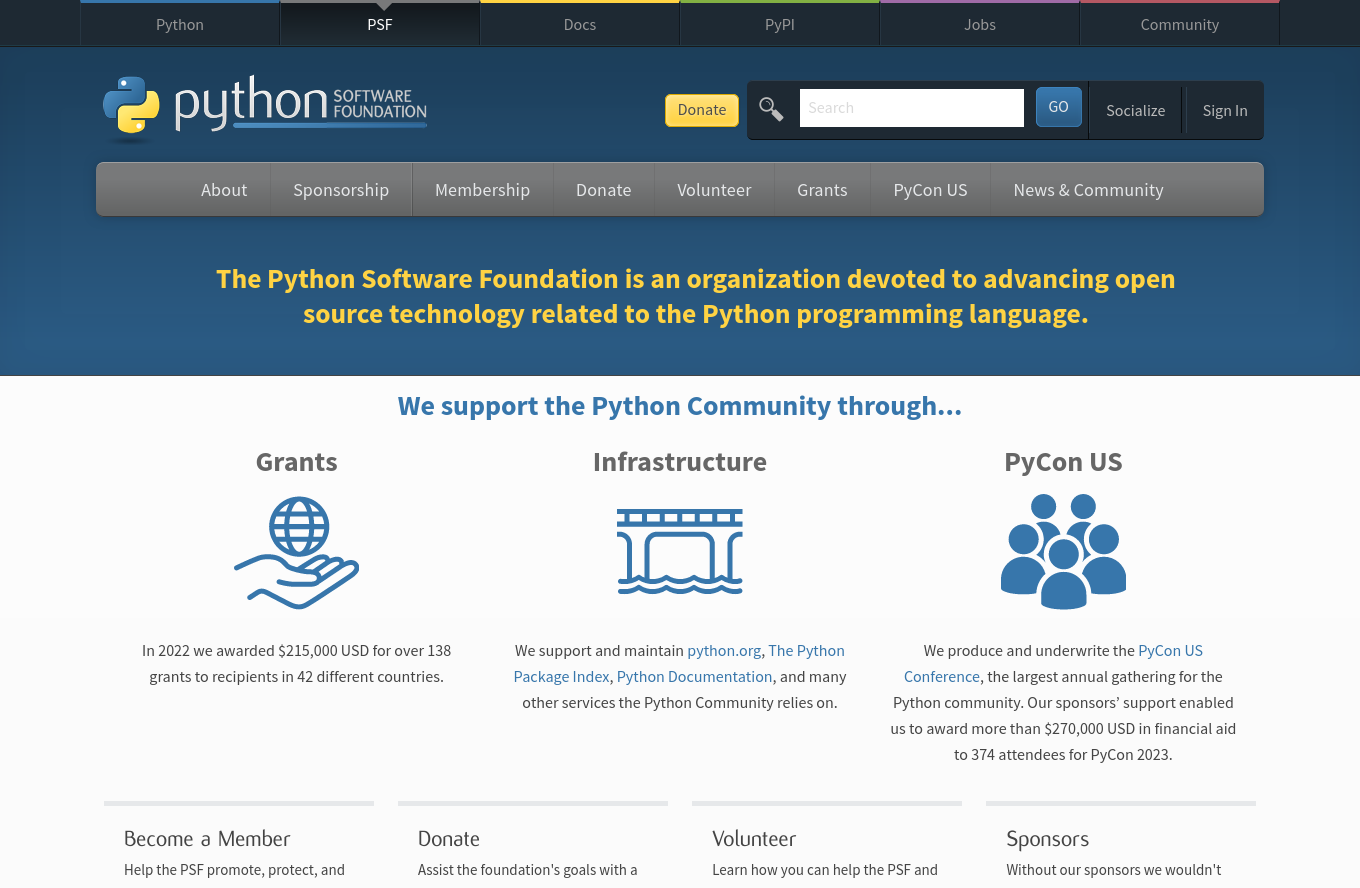Image resolution: width=1360 pixels, height=888 pixels.
Task: Open Grants in the main navigation
Action: coord(822,190)
